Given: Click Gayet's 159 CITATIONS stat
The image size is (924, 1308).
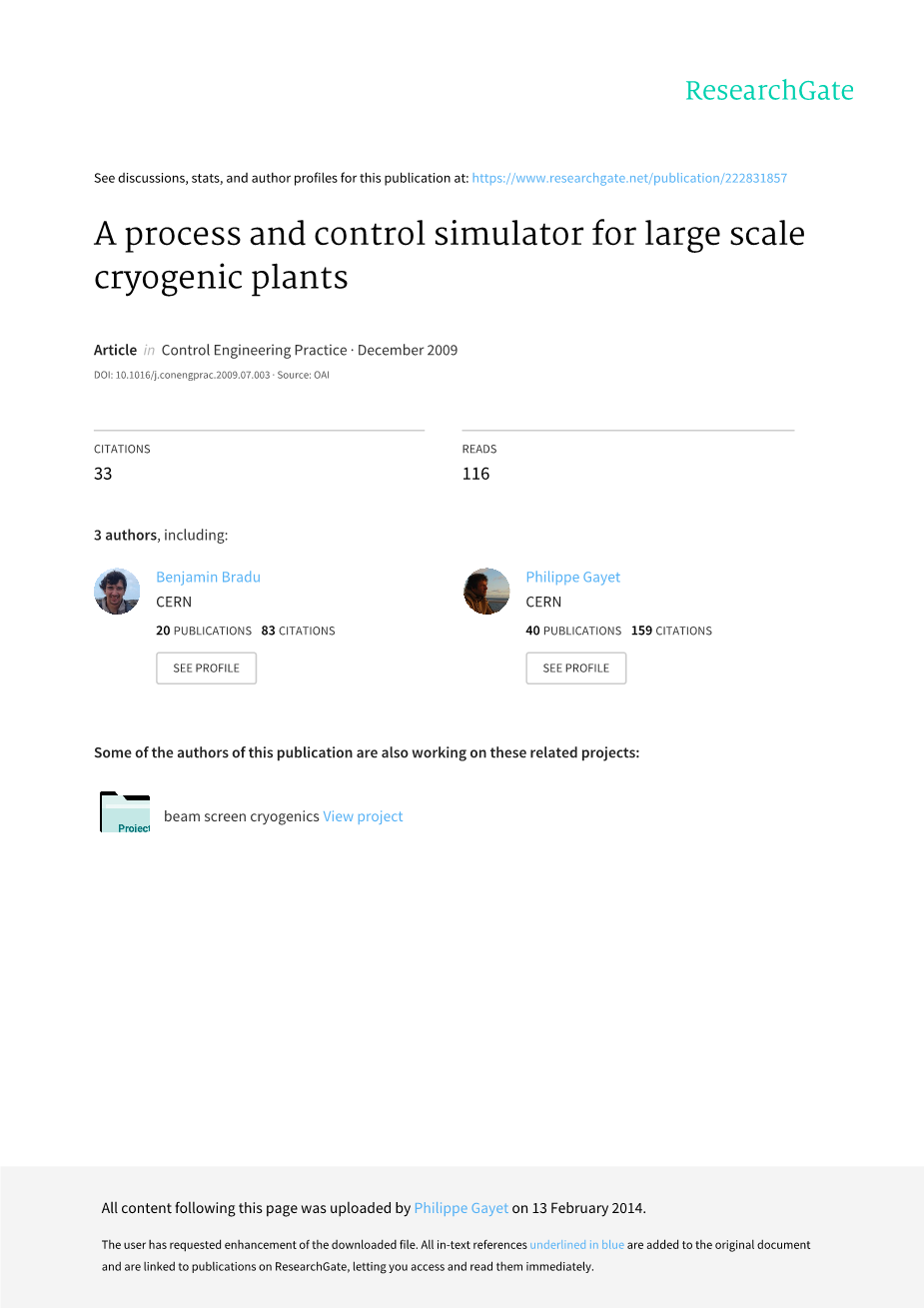Looking at the screenshot, I should (671, 631).
